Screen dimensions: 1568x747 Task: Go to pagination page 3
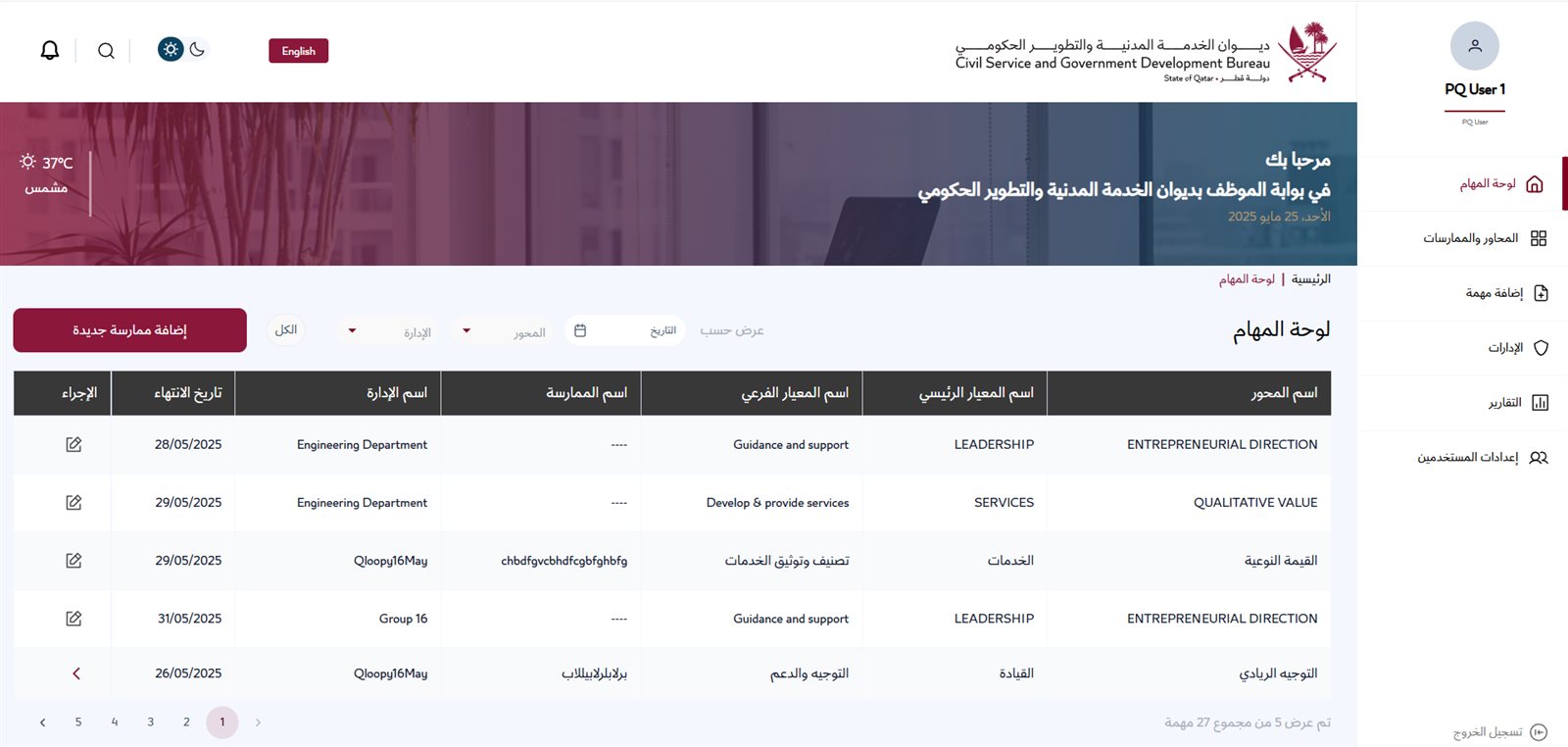point(150,722)
